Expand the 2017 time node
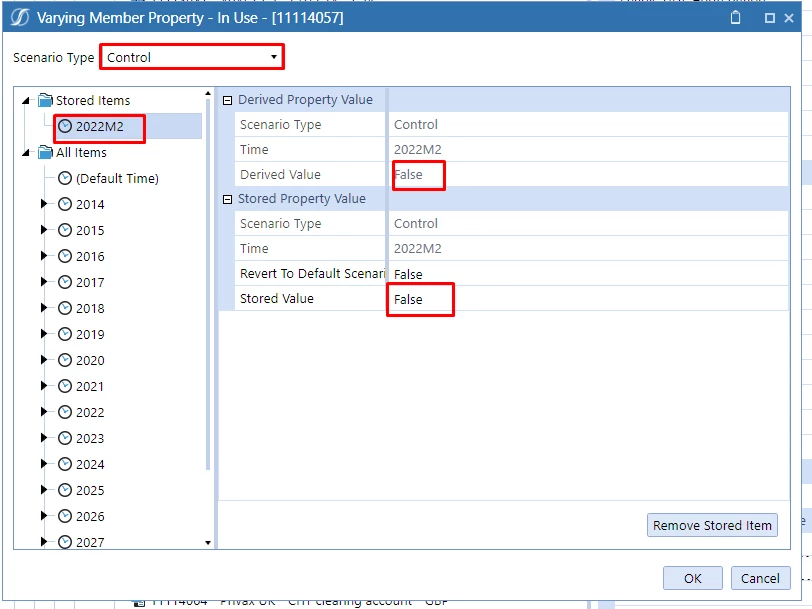The image size is (812, 609). pyautogui.click(x=44, y=282)
